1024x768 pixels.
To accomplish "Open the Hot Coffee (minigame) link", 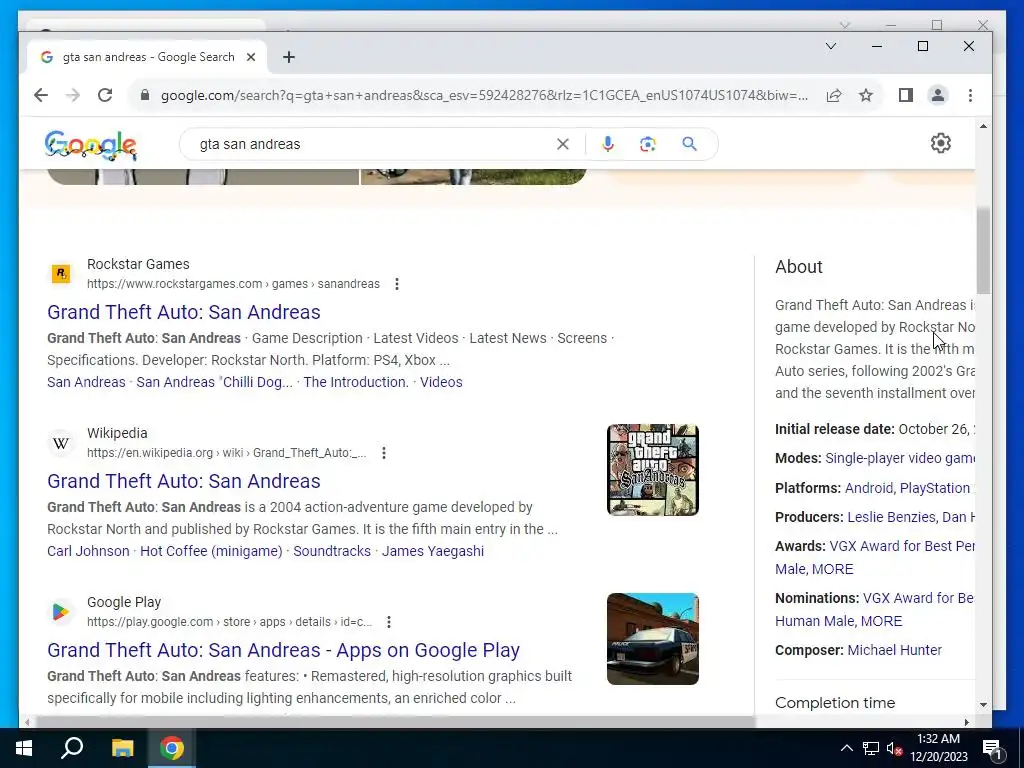I will click(x=211, y=551).
